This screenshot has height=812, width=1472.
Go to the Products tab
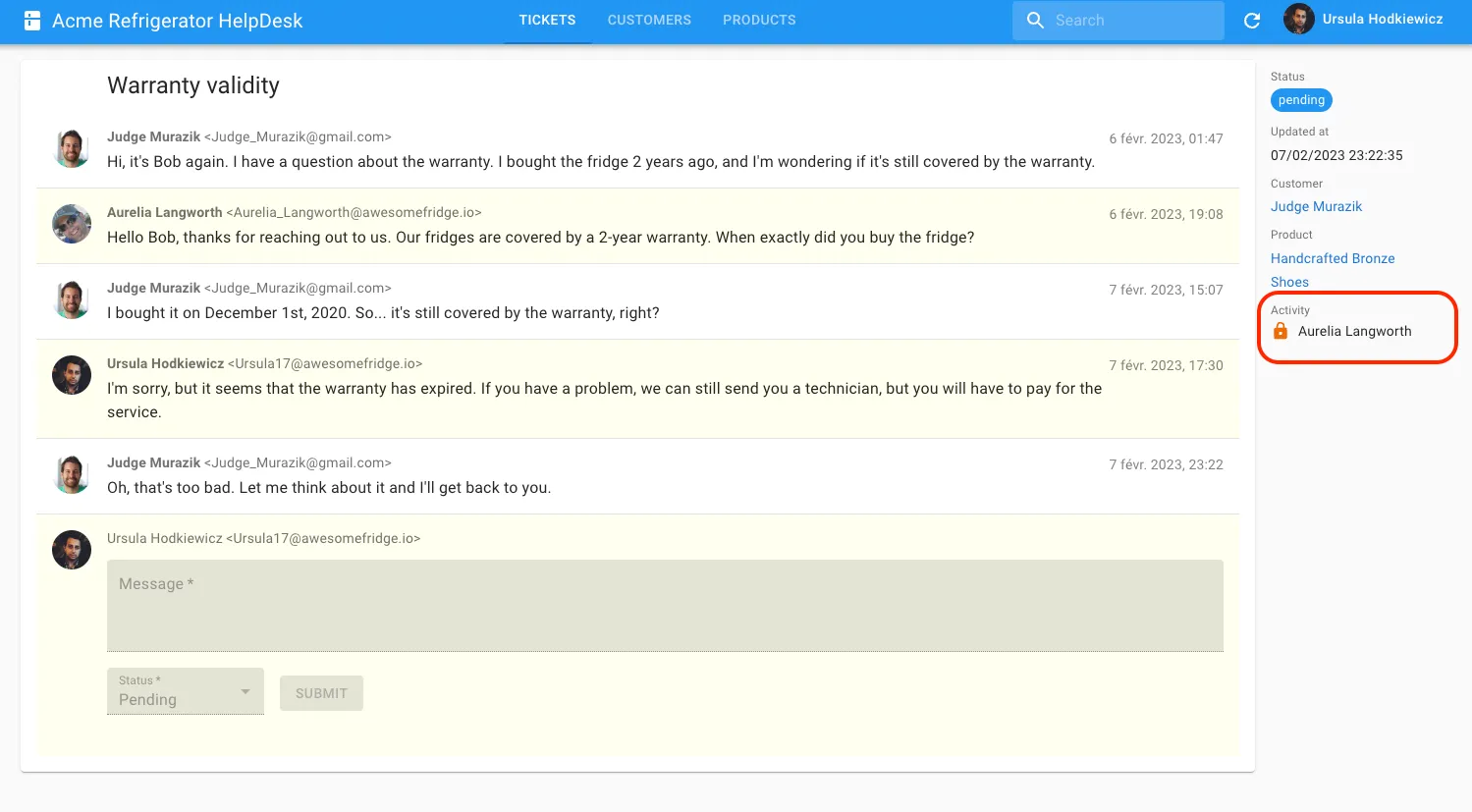point(759,21)
